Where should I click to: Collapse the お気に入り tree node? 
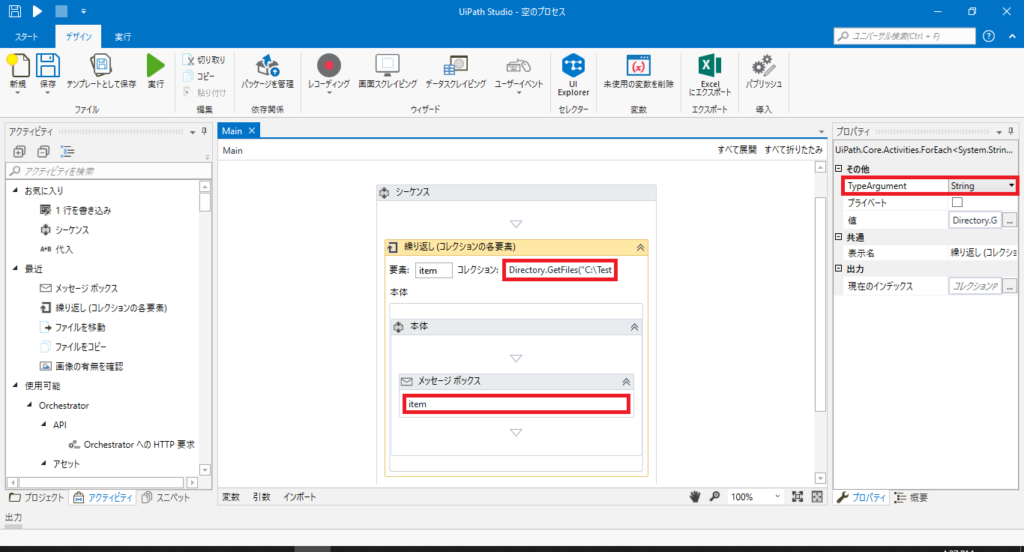(16, 190)
